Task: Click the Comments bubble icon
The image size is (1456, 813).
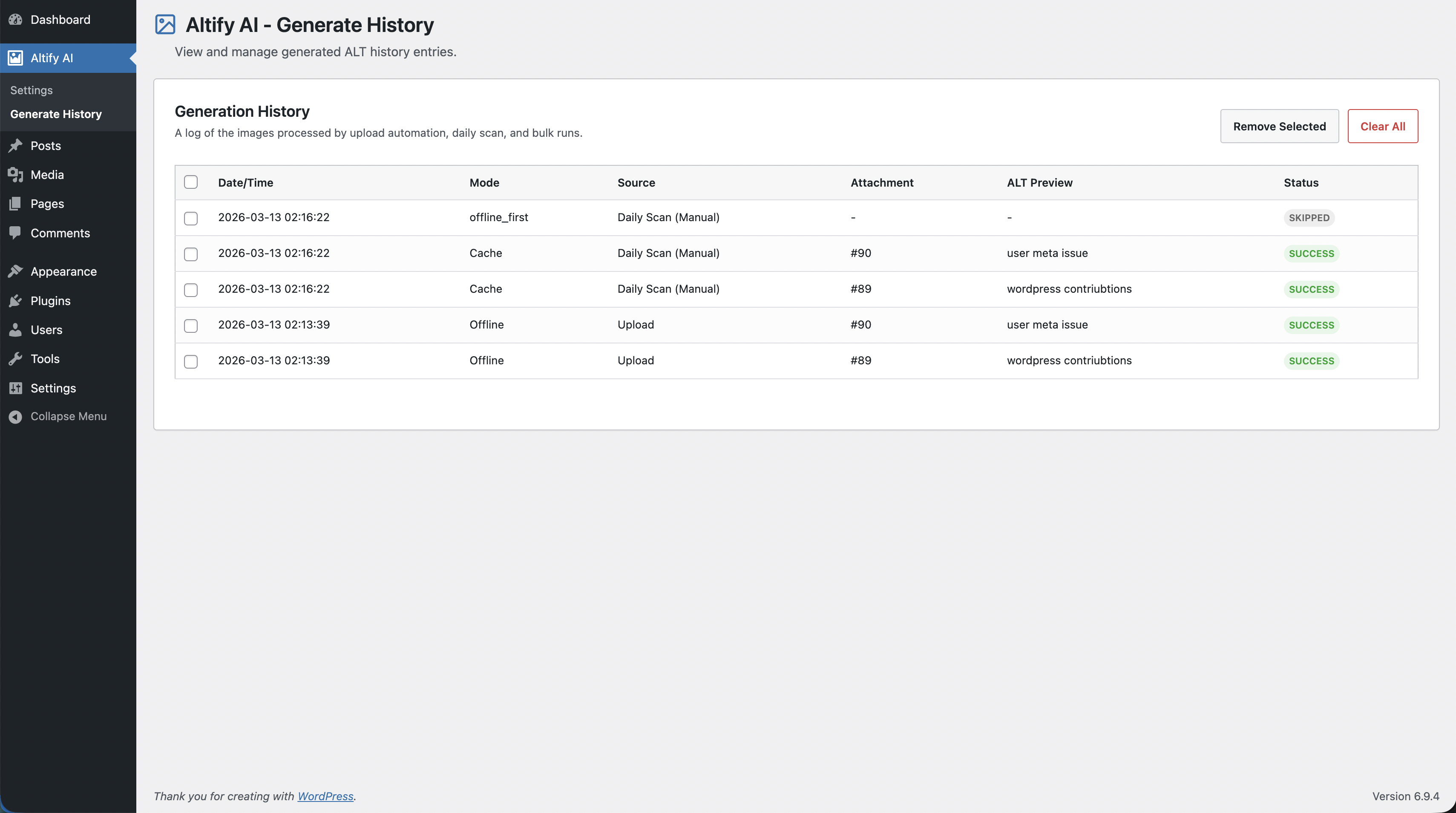Action: click(x=15, y=233)
